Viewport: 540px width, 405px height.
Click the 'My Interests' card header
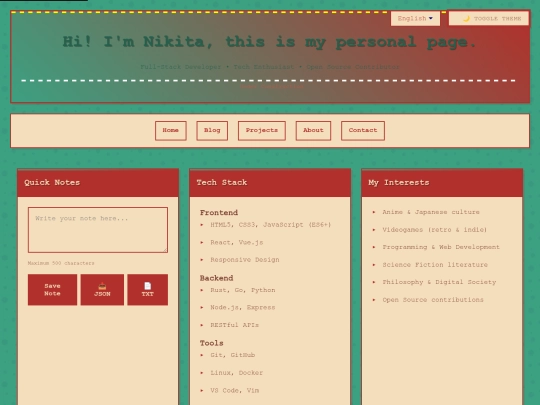(x=442, y=183)
